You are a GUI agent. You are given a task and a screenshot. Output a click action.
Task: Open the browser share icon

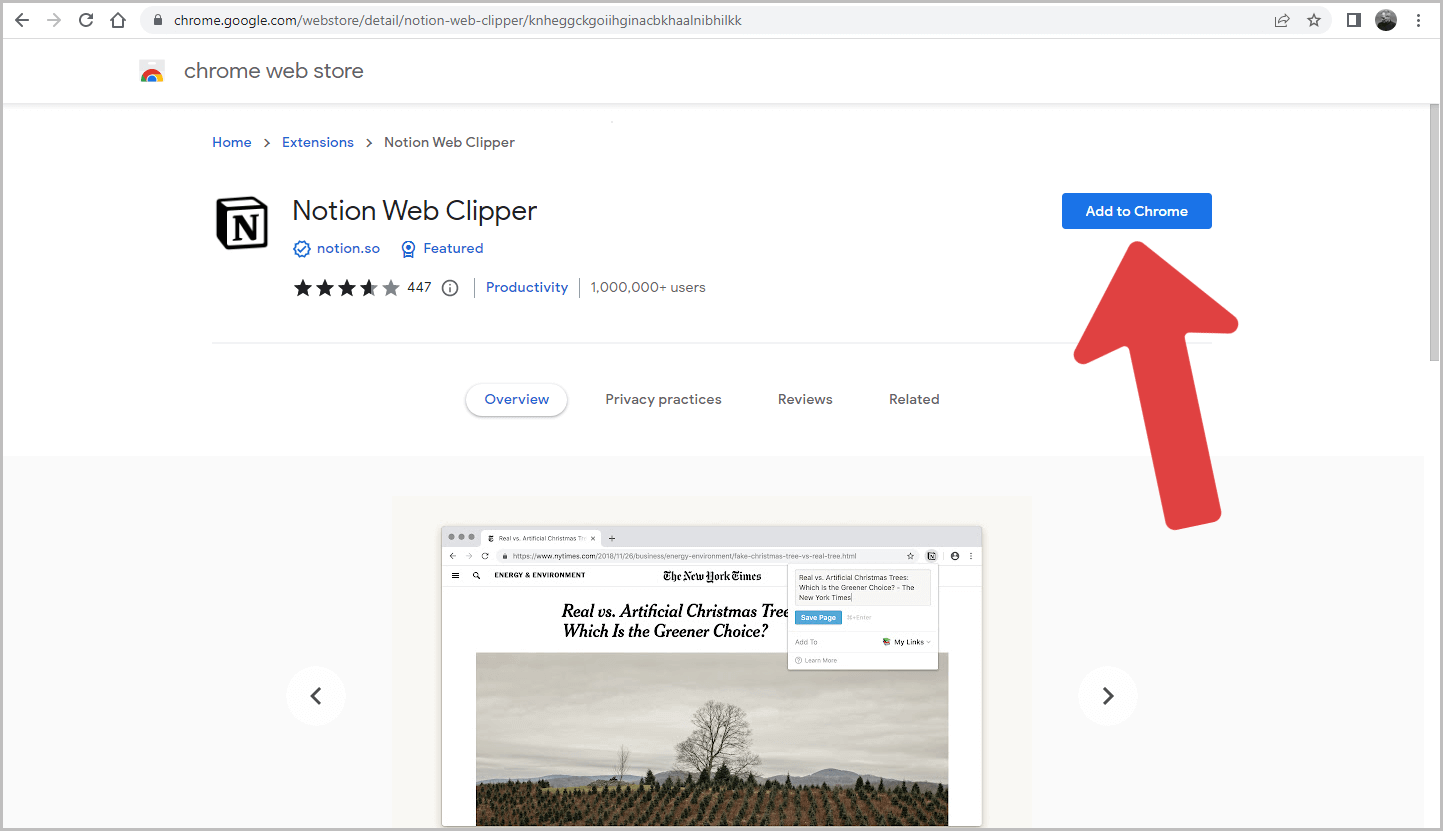tap(1281, 20)
